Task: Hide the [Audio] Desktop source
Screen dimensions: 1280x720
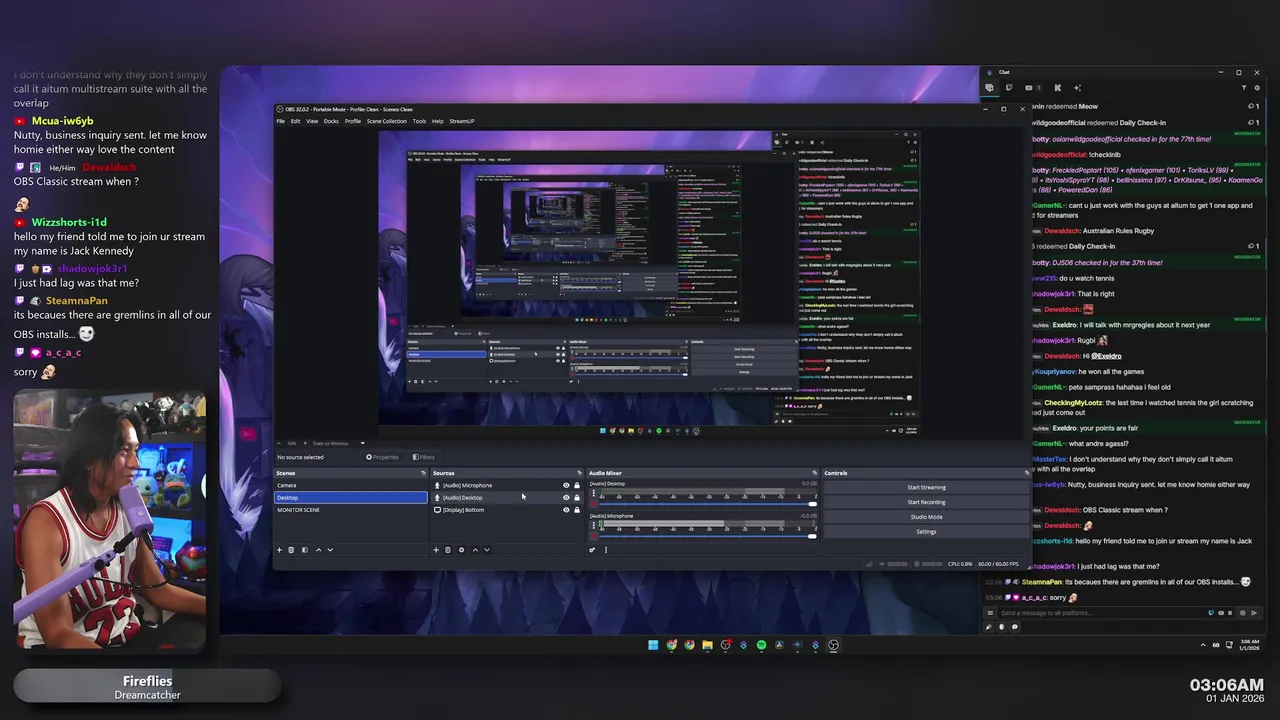Action: point(566,497)
